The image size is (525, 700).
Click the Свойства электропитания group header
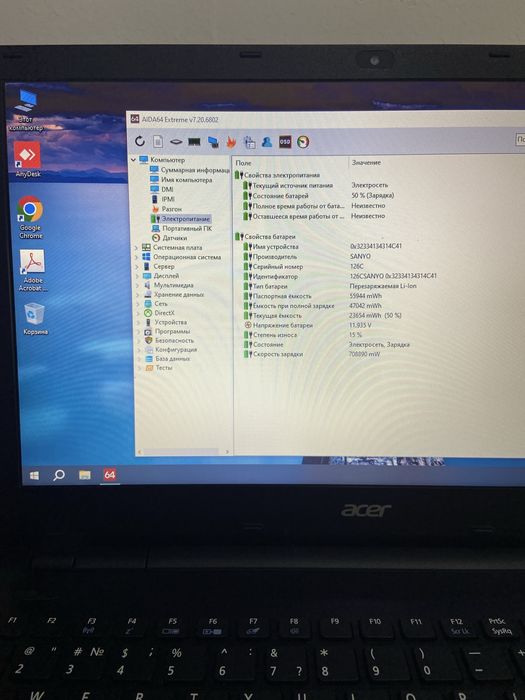click(x=277, y=175)
